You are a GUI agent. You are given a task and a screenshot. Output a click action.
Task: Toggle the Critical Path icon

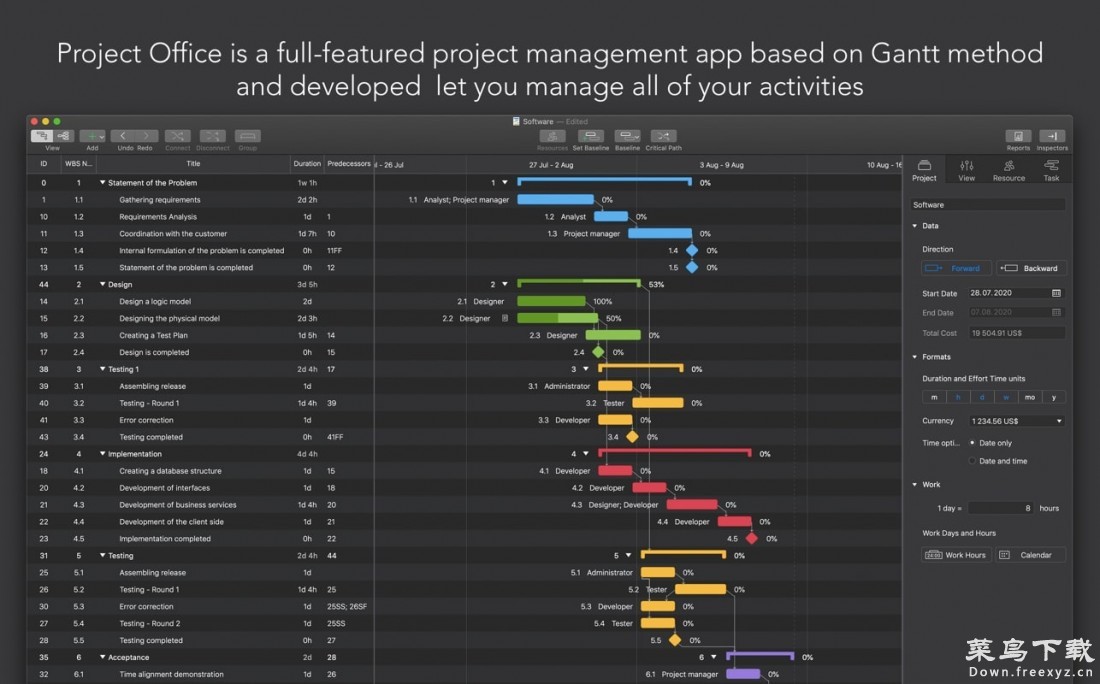coord(663,136)
